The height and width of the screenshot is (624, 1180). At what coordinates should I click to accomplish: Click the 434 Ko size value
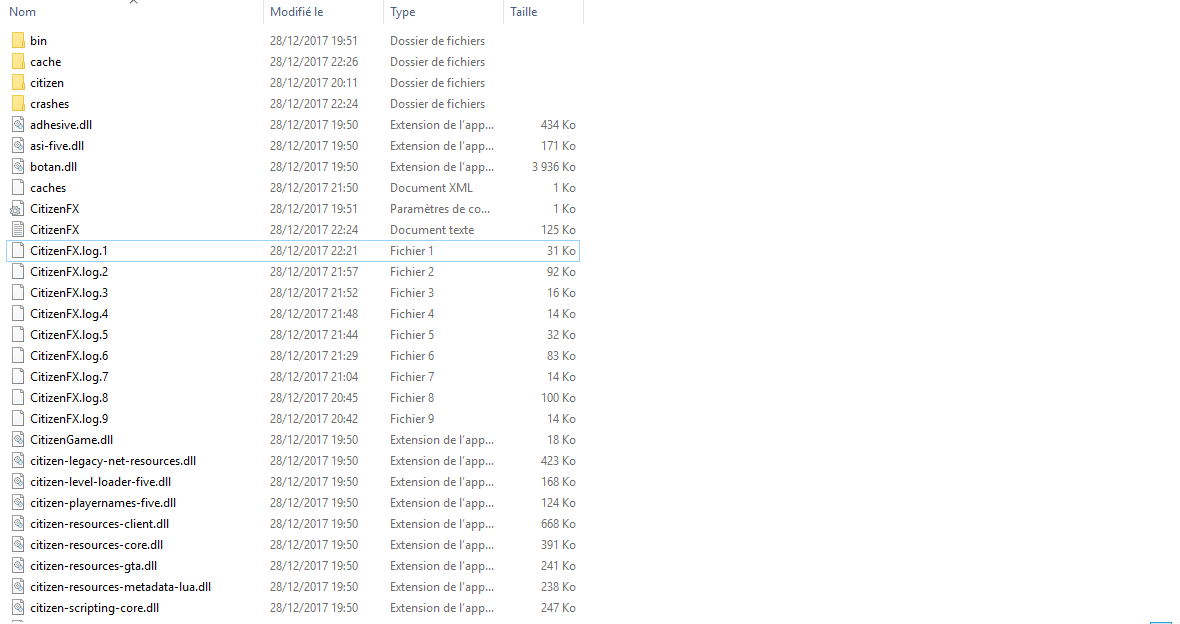(x=558, y=125)
